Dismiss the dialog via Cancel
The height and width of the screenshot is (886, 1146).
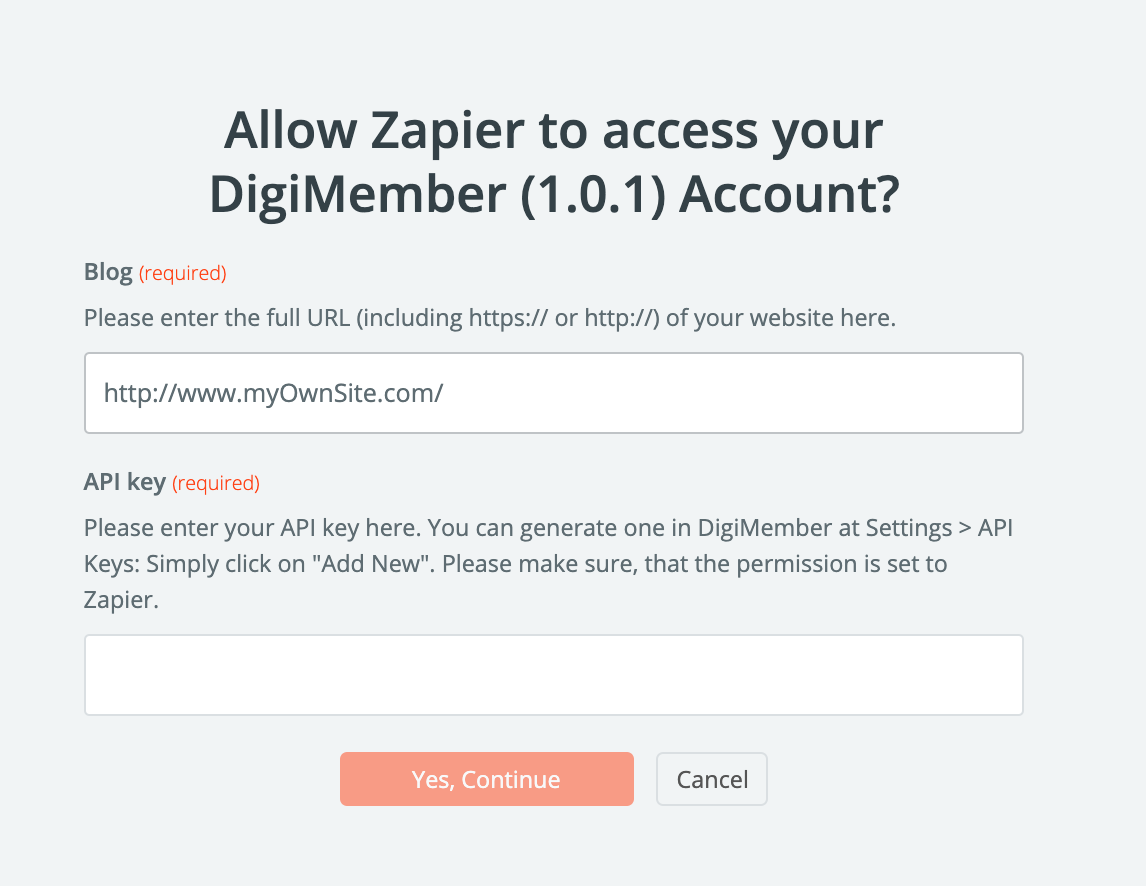711,779
